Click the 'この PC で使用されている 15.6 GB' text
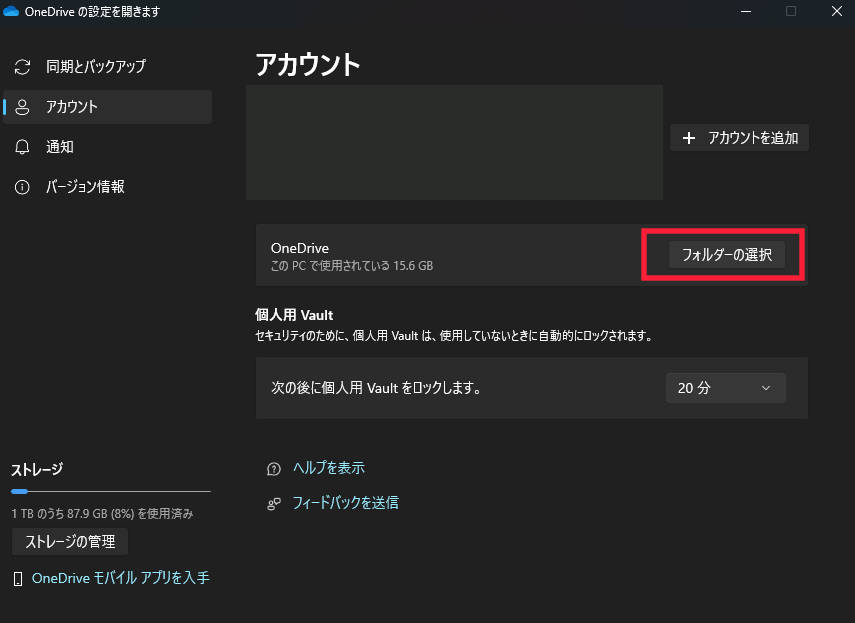Viewport: 855px width, 623px height. (352, 266)
